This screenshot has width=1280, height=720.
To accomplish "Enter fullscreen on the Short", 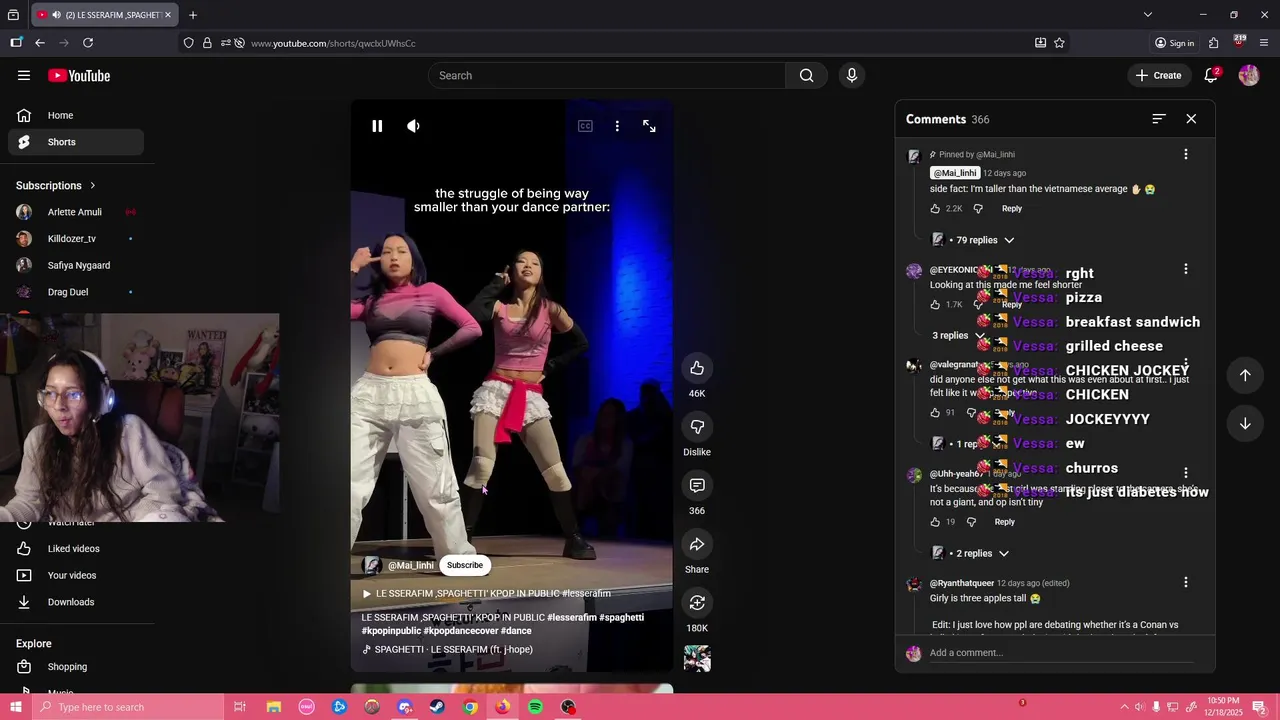I will point(649,126).
